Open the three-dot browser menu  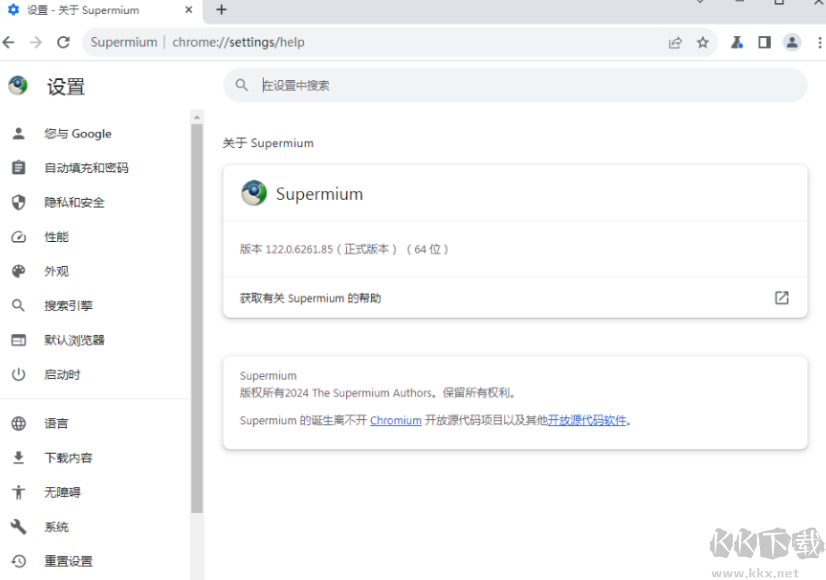click(x=819, y=42)
